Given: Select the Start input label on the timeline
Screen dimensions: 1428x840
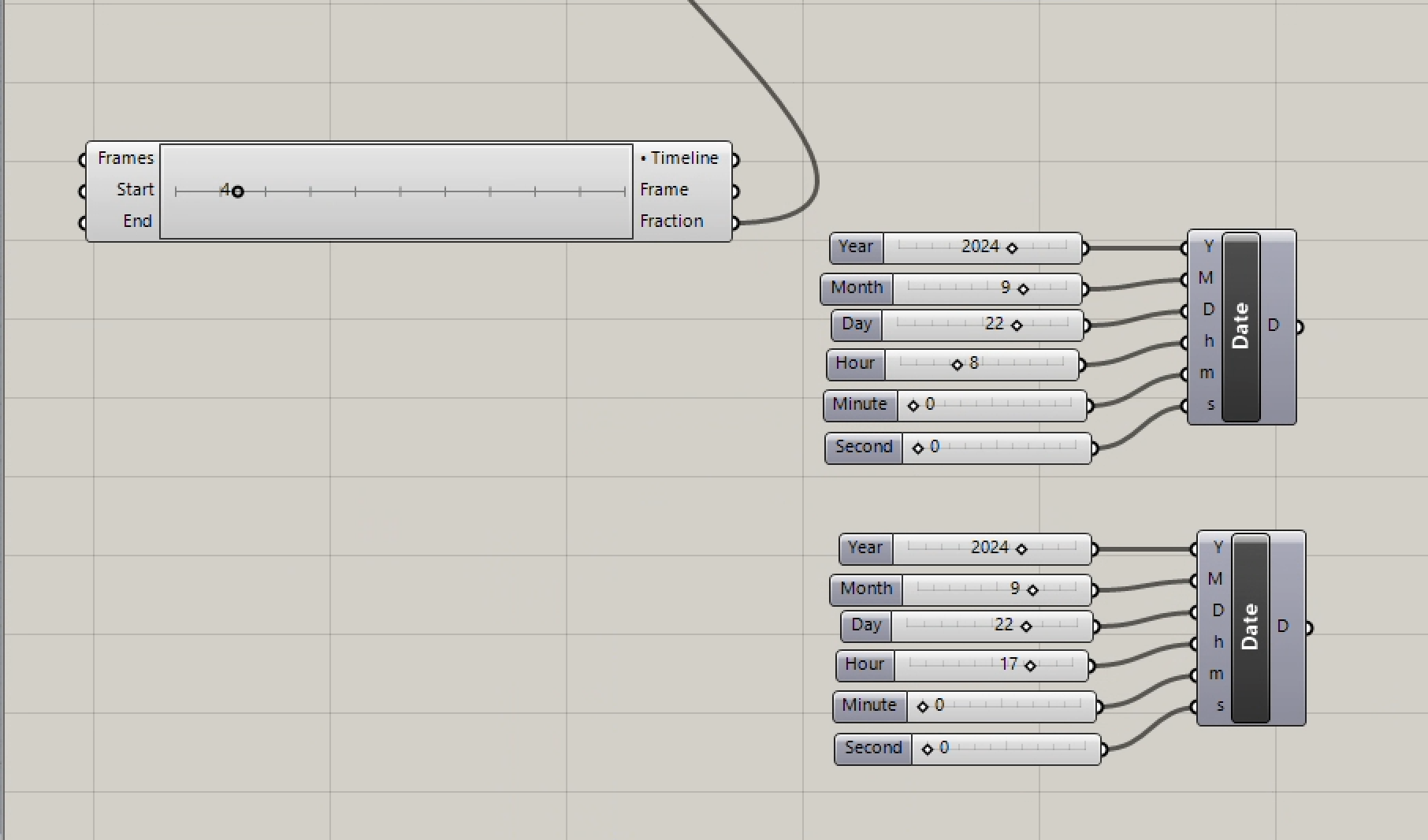Looking at the screenshot, I should (x=135, y=190).
